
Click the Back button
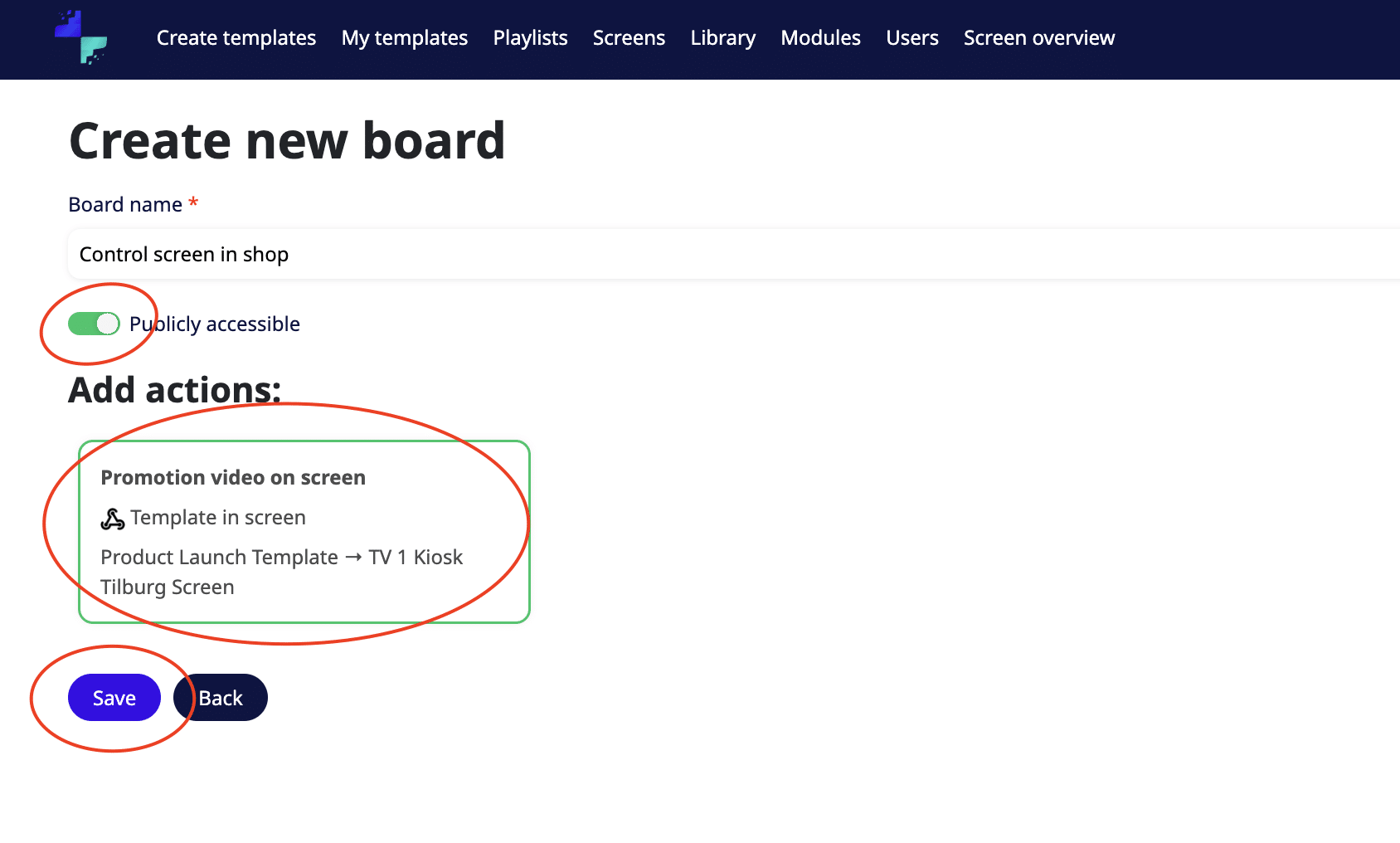click(x=221, y=698)
